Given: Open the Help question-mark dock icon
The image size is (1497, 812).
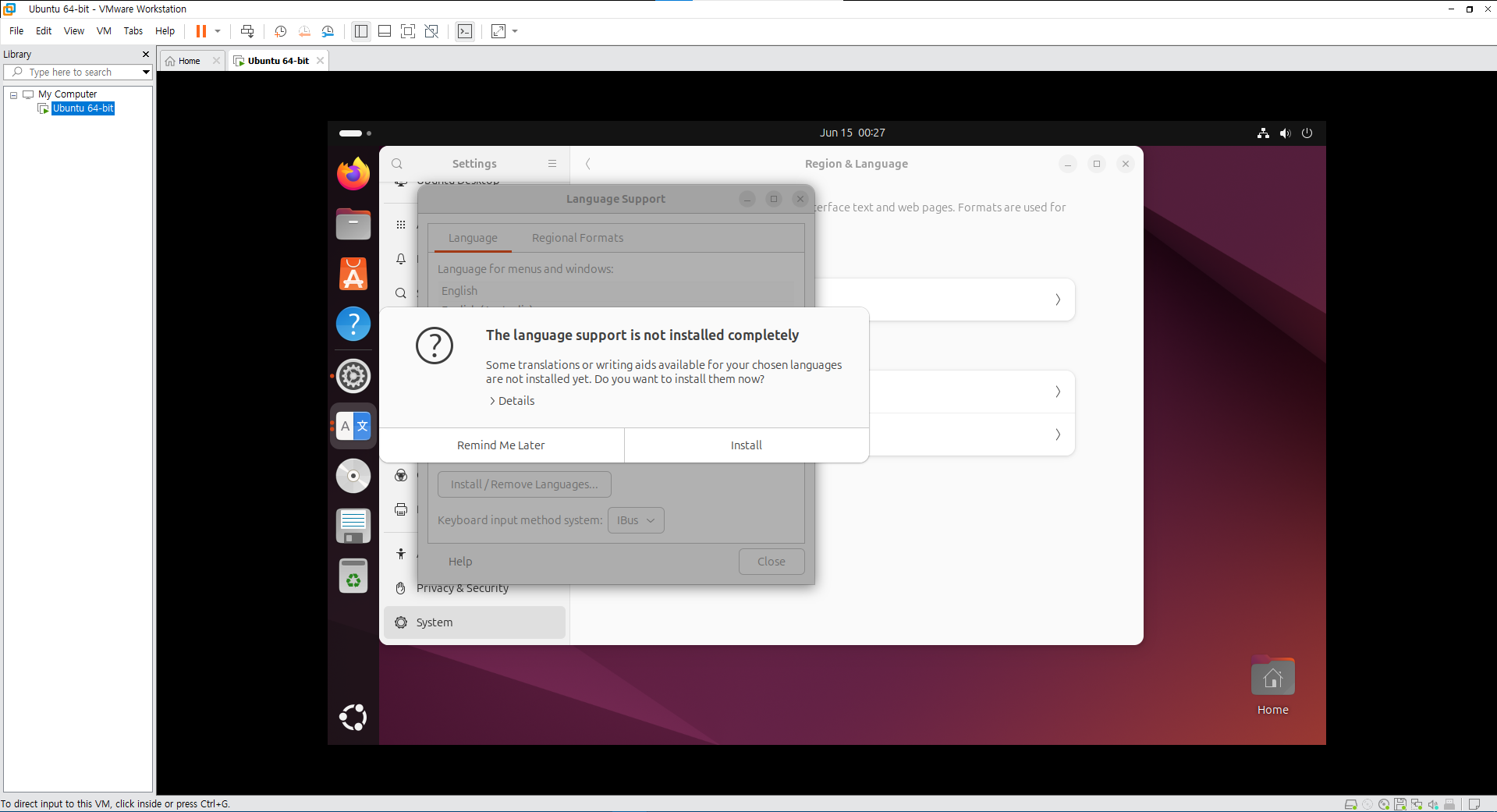Looking at the screenshot, I should point(353,324).
